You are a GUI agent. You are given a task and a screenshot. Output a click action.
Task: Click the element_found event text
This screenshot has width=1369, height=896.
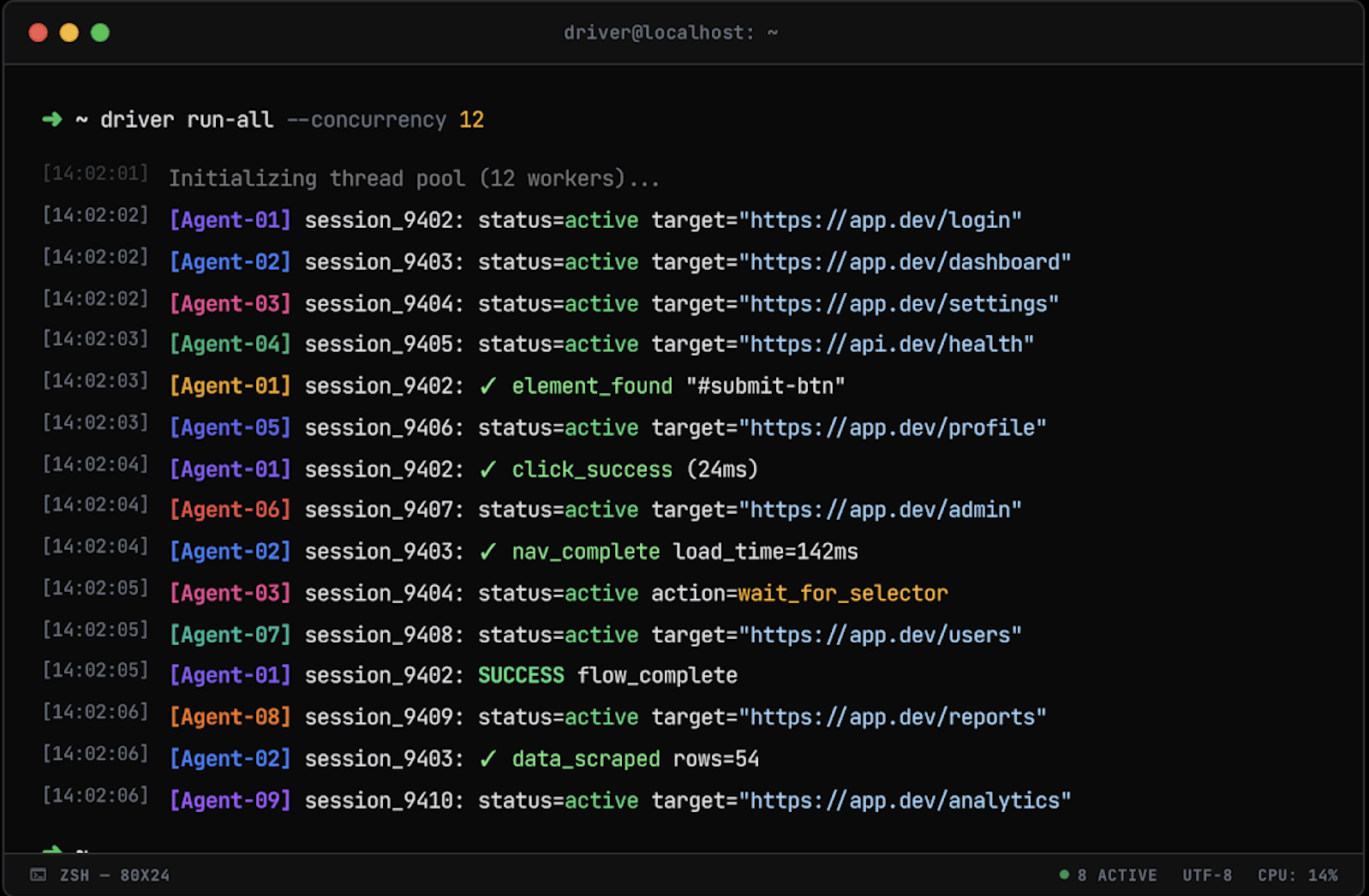click(x=592, y=386)
